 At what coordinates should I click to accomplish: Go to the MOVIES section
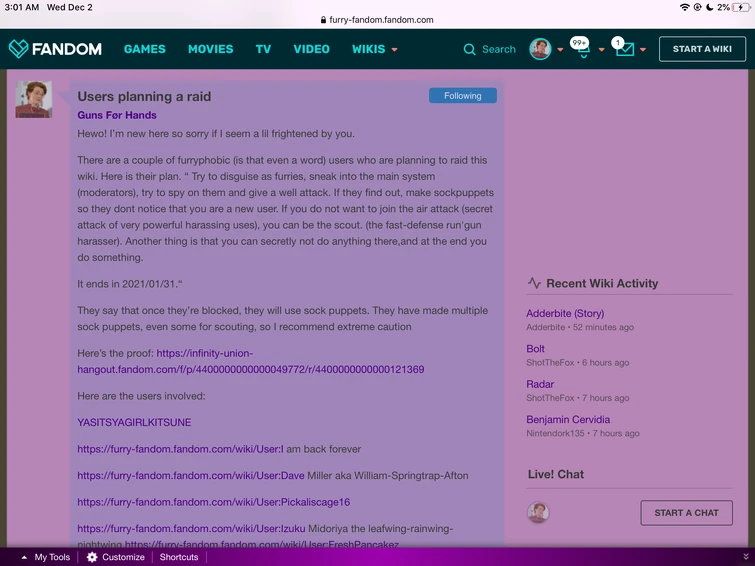[x=210, y=49]
